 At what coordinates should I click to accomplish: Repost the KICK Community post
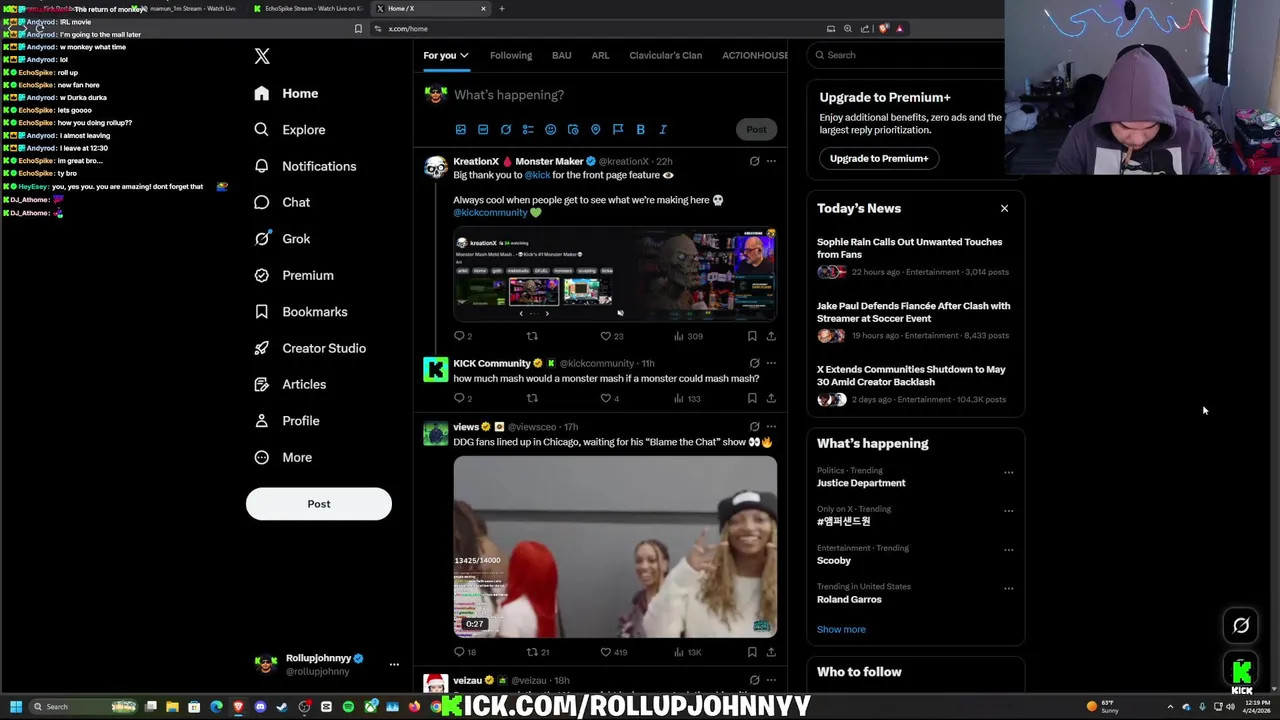[x=532, y=398]
